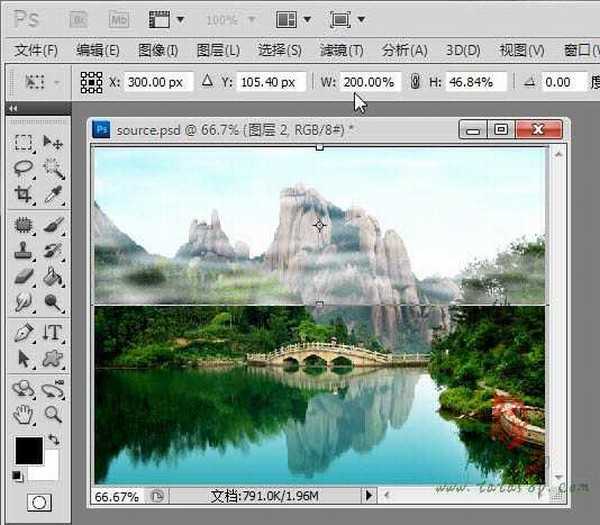Select the Rectangular Marquee tool
The width and height of the screenshot is (600, 525).
pos(24,143)
